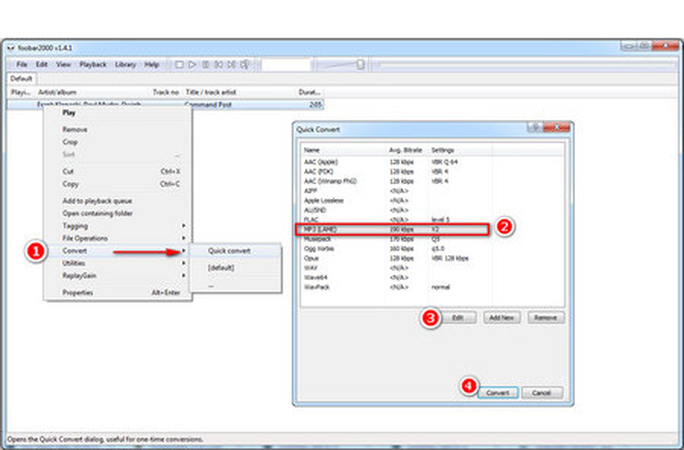Select [default] in the Convert submenu
The image size is (684, 450).
[x=236, y=268]
